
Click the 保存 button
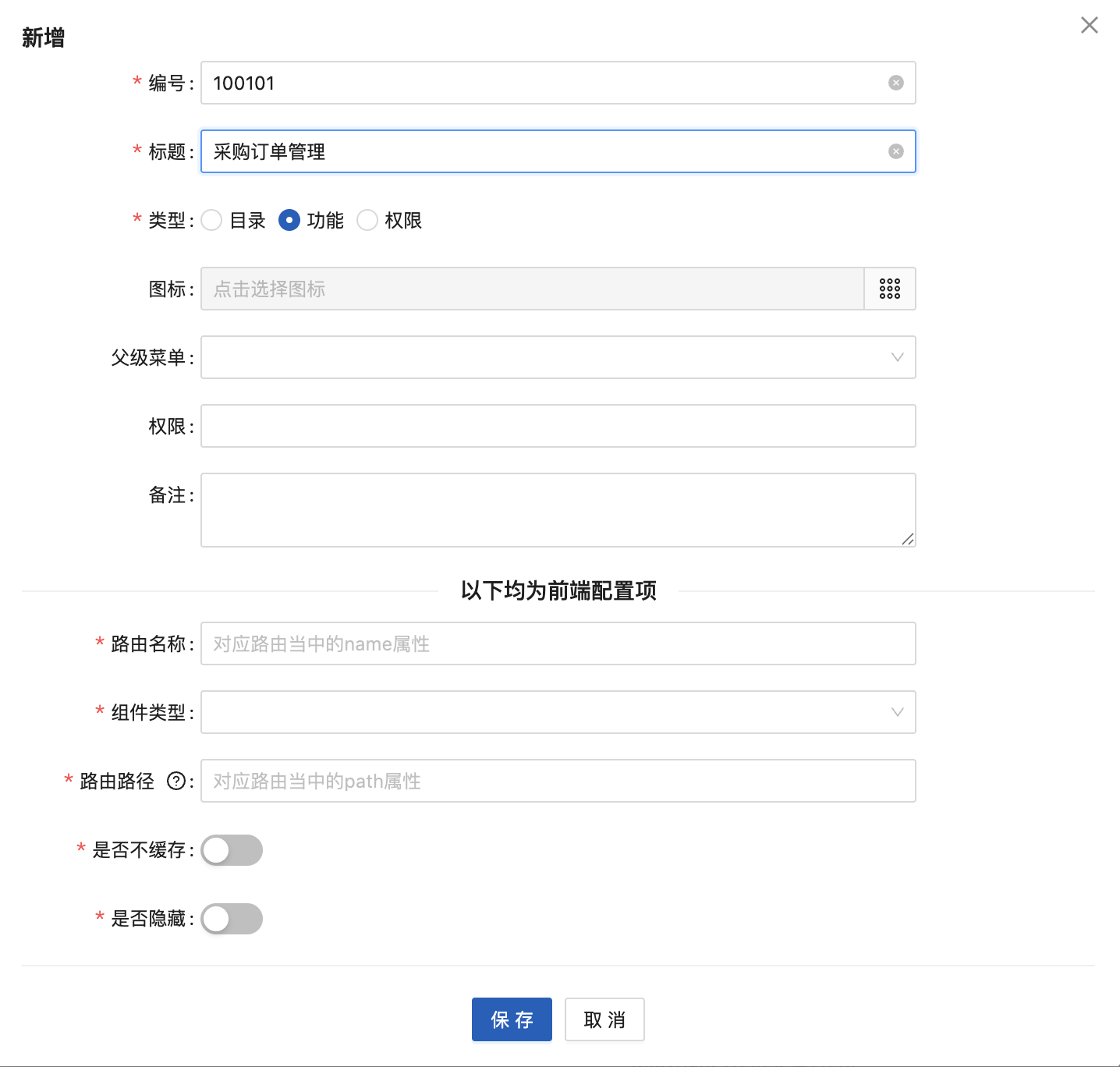point(512,1019)
